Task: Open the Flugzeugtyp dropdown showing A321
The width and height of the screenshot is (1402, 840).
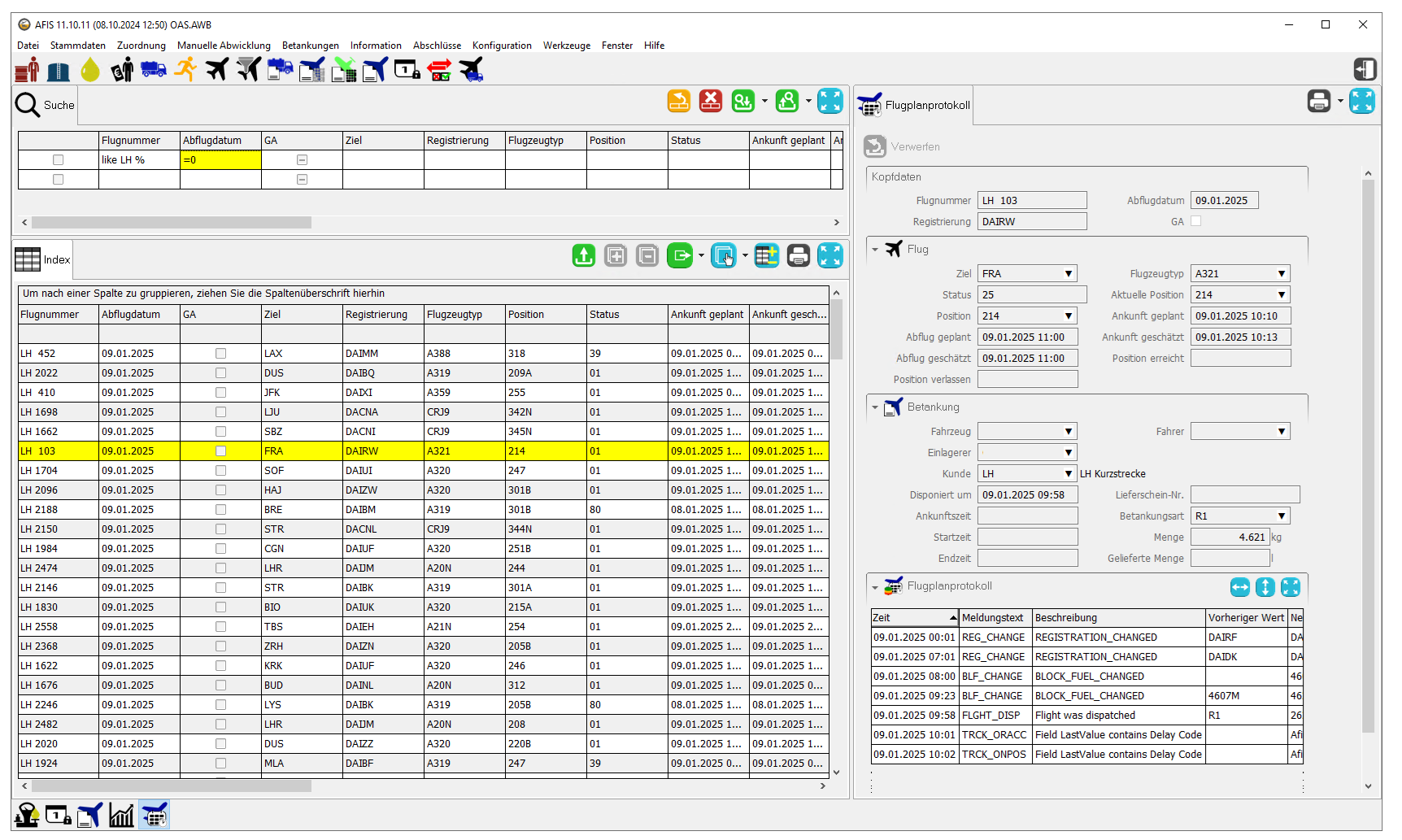Action: pyautogui.click(x=1282, y=274)
